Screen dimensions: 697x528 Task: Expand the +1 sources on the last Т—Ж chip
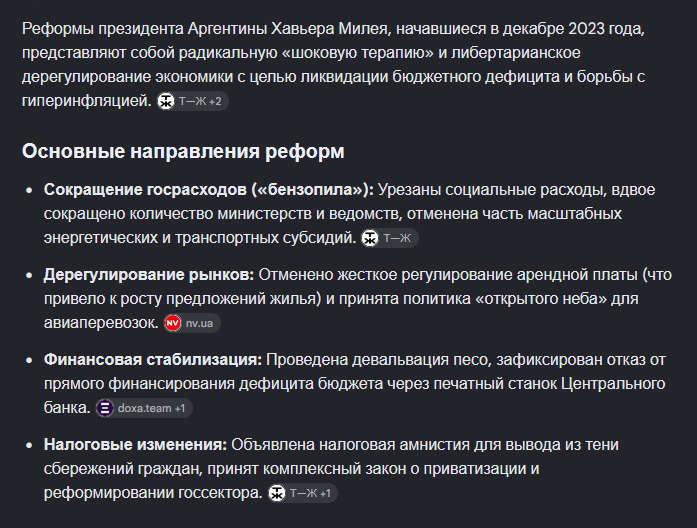click(x=325, y=493)
